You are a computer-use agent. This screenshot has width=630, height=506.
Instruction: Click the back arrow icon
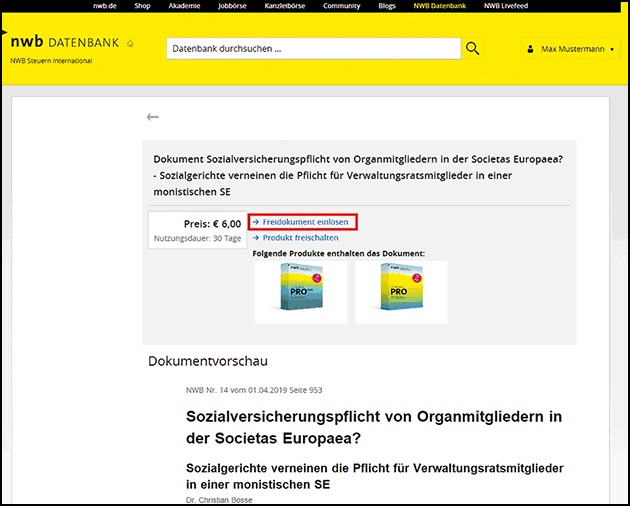[x=152, y=117]
